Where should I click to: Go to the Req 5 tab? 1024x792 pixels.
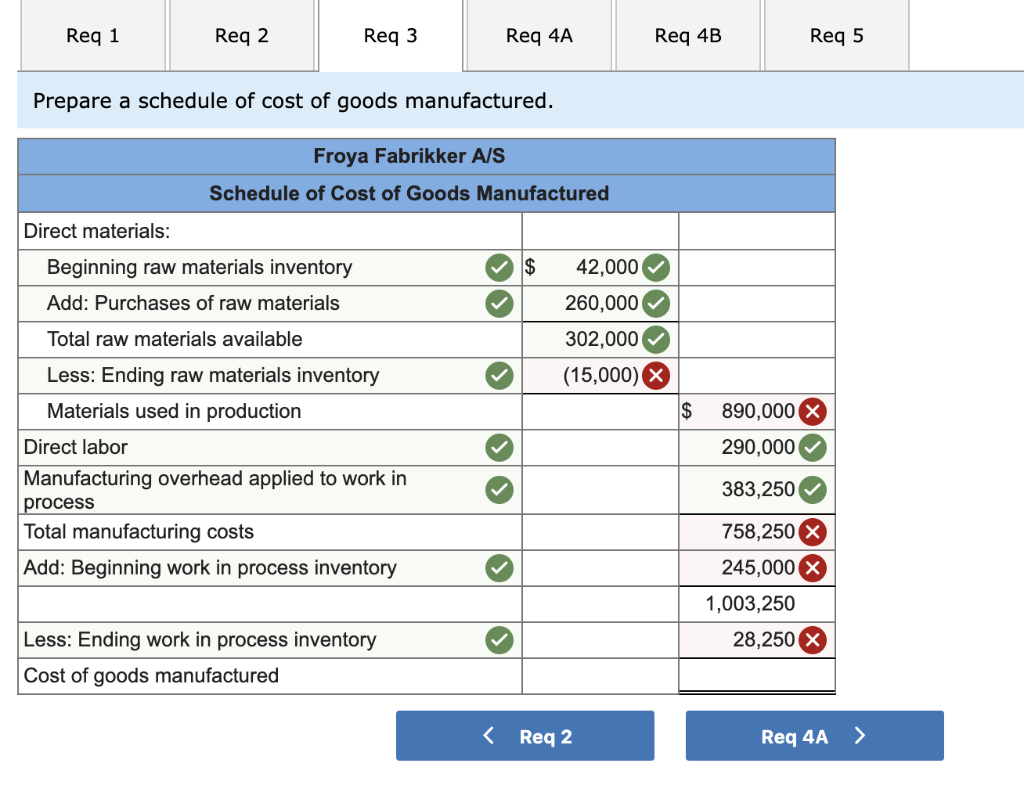(x=837, y=35)
